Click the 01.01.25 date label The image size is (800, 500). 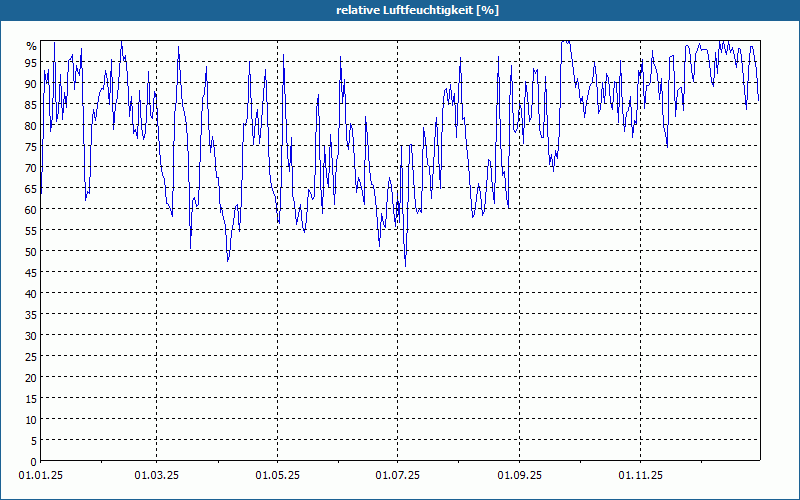41,476
